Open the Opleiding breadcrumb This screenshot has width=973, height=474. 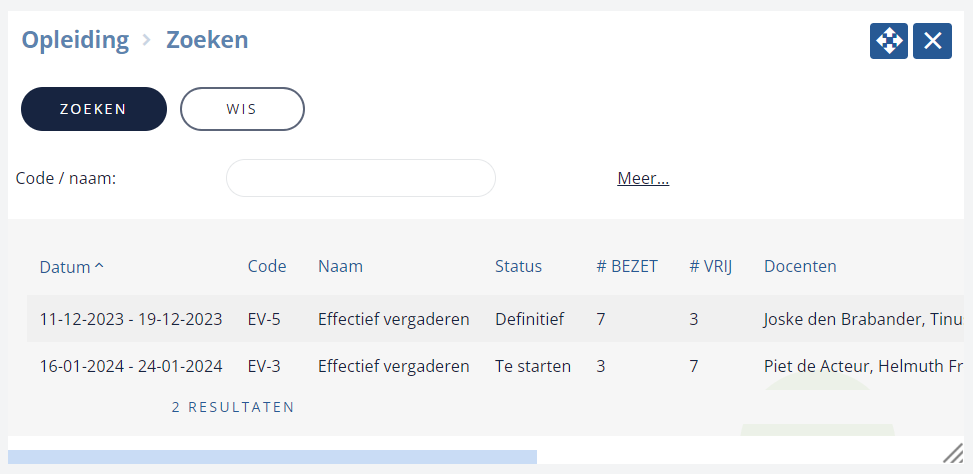pos(75,40)
